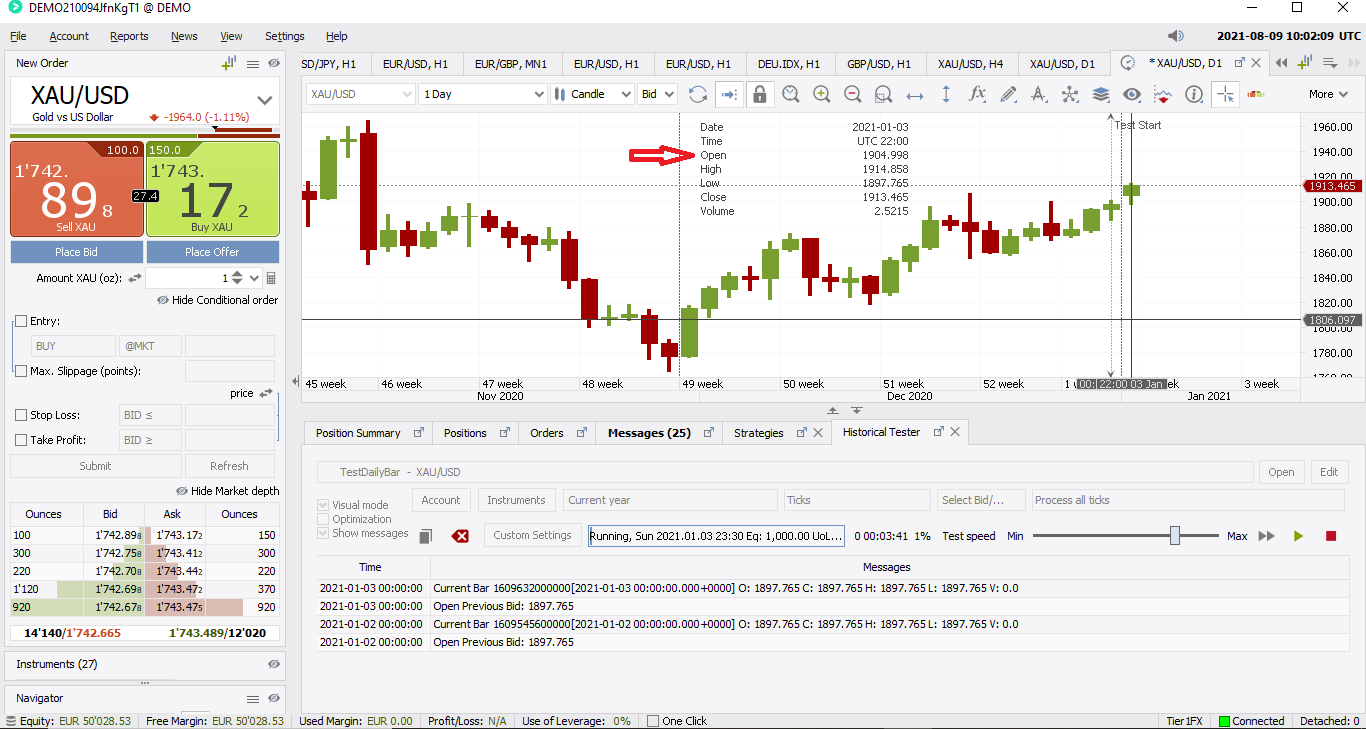Start the test with green play button
The height and width of the screenshot is (729, 1366).
1298,536
